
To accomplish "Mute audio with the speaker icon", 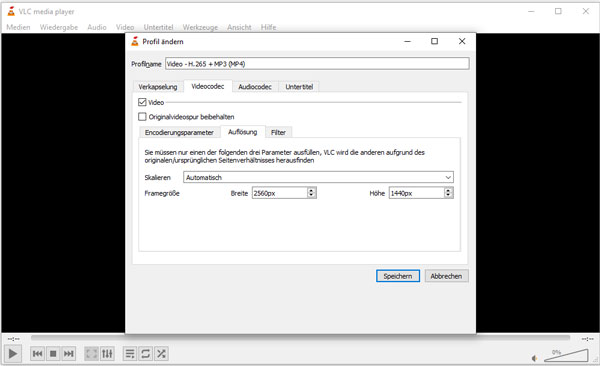I will pos(535,358).
